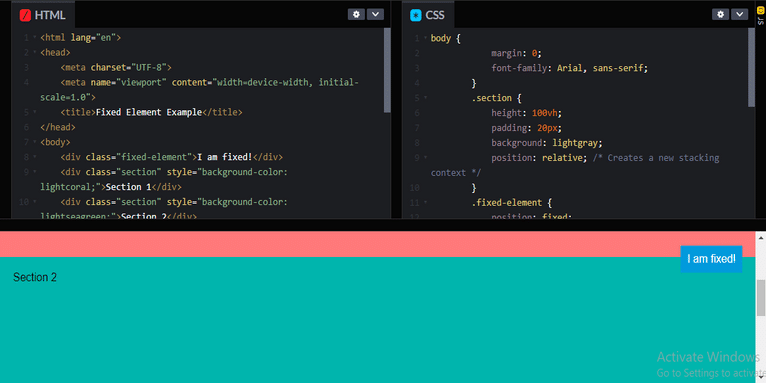Click 'background: lightgray;' CSS line
The width and height of the screenshot is (766, 383).
547,143
